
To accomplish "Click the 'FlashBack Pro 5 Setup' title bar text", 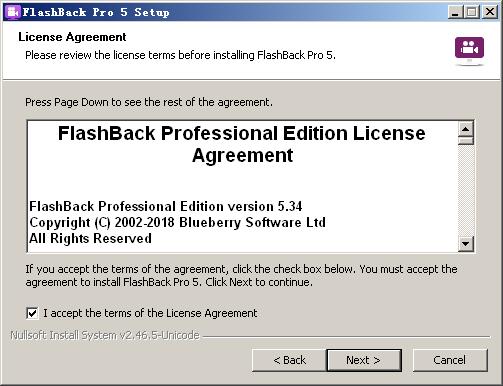I will point(96,12).
